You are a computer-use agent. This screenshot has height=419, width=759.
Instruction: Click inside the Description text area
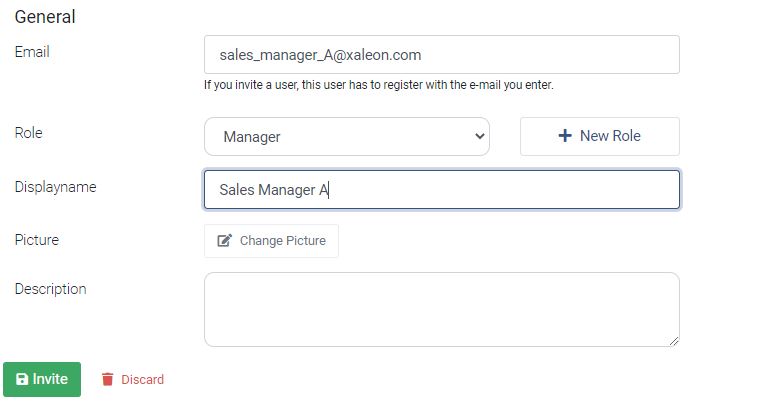441,309
